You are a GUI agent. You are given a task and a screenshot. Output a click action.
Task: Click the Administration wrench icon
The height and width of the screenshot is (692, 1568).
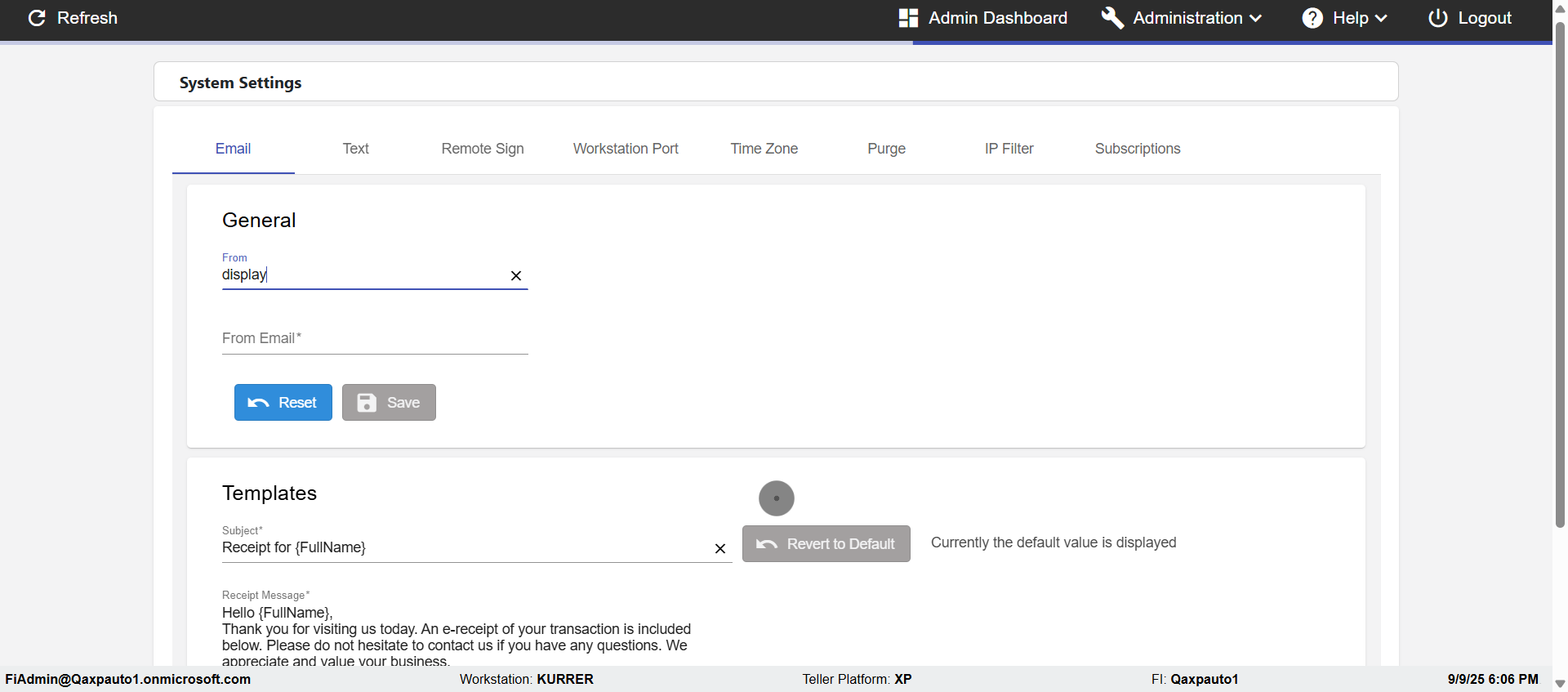1112,18
